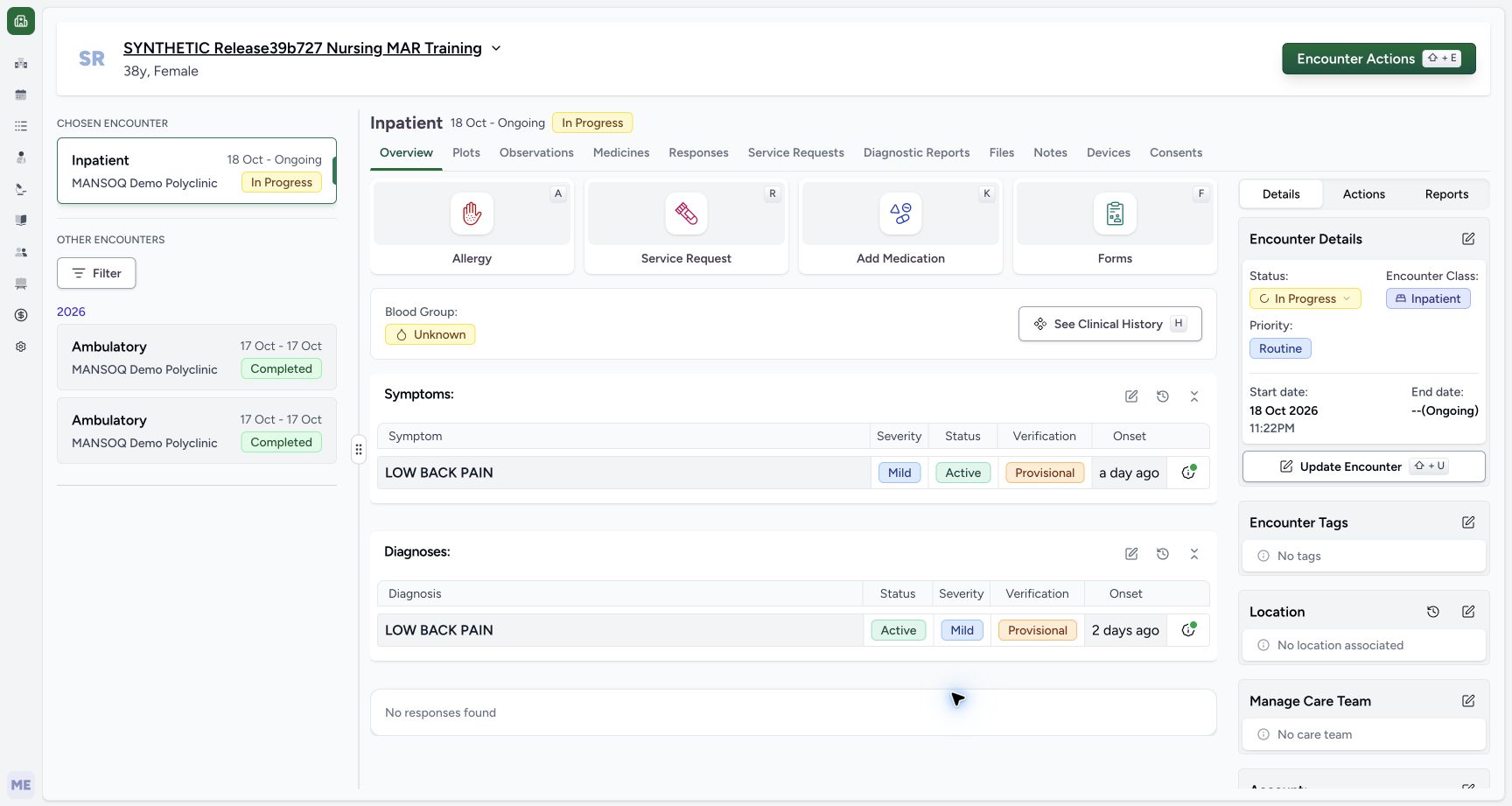Viewport: 1512px width, 806px height.
Task: Select the Reports tab in right panel
Action: [1446, 194]
